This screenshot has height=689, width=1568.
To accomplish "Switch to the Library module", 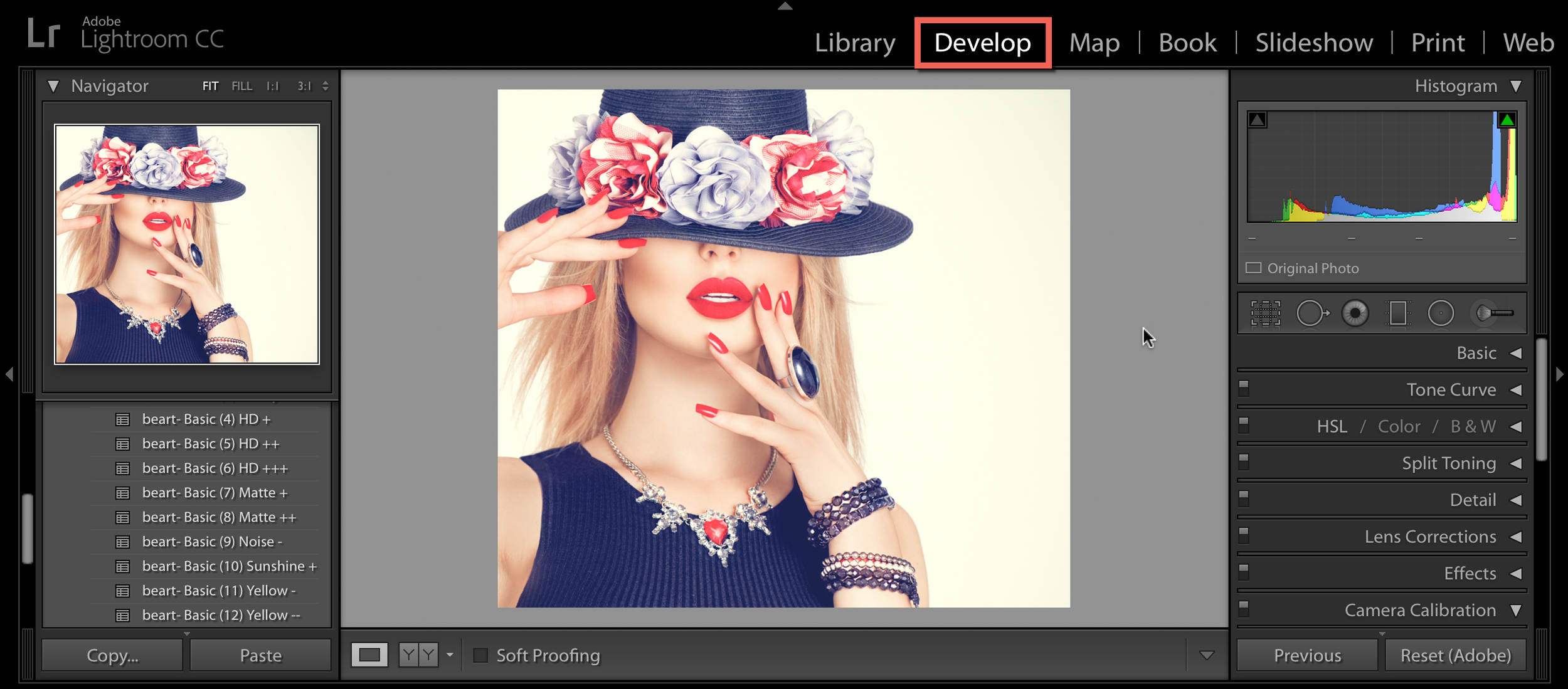I will (x=855, y=43).
